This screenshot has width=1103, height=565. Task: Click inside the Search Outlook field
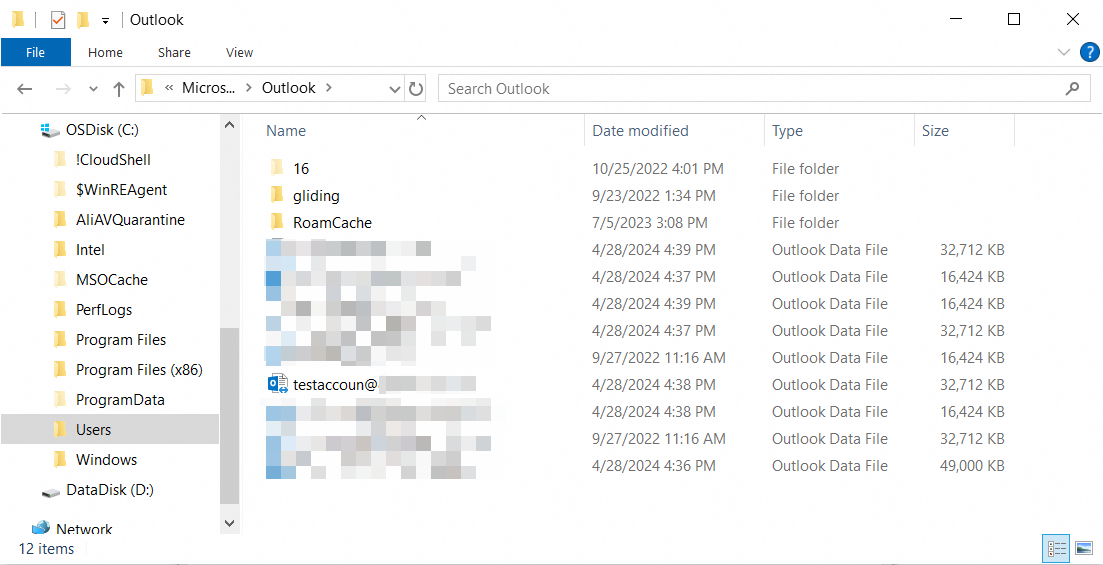750,89
